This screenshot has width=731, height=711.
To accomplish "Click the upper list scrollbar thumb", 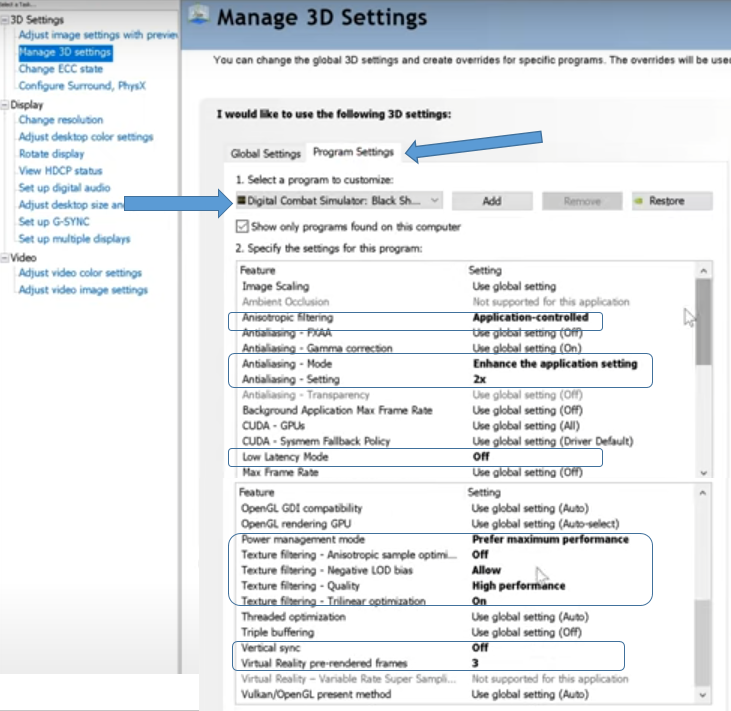I will [x=703, y=322].
